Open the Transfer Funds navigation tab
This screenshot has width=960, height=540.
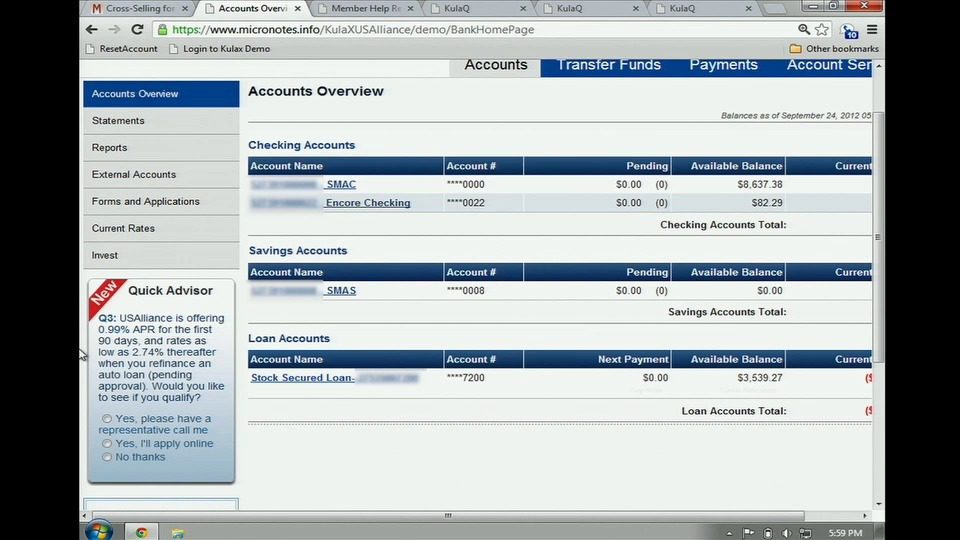tap(609, 65)
